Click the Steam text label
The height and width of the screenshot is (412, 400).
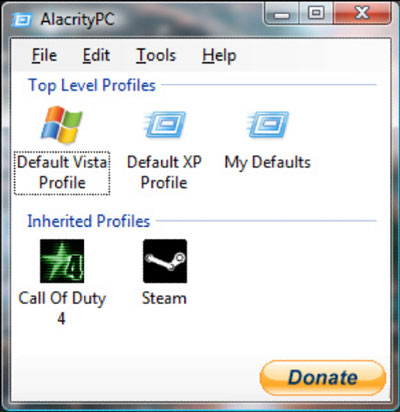pos(164,298)
